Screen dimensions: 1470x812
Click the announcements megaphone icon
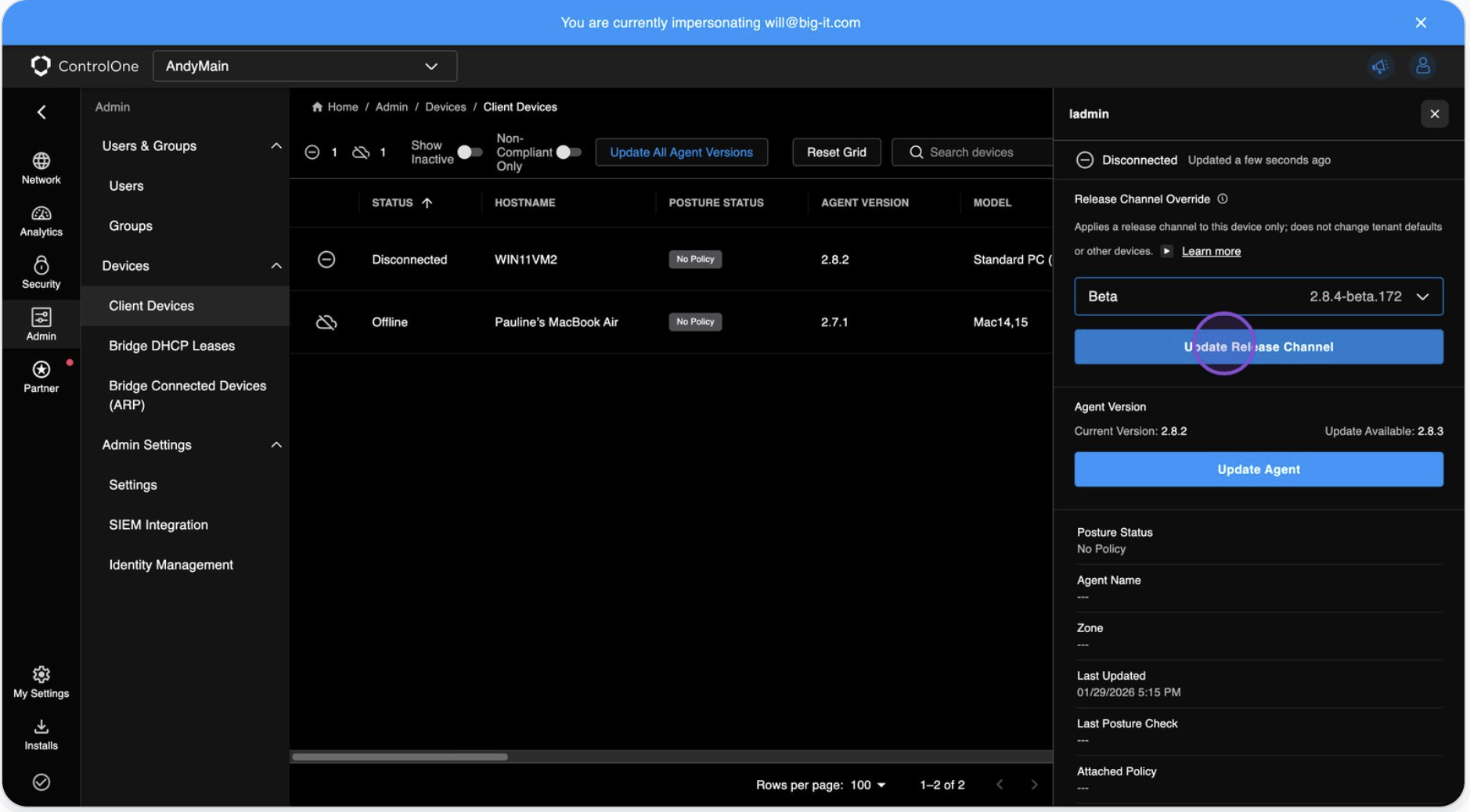click(x=1380, y=66)
